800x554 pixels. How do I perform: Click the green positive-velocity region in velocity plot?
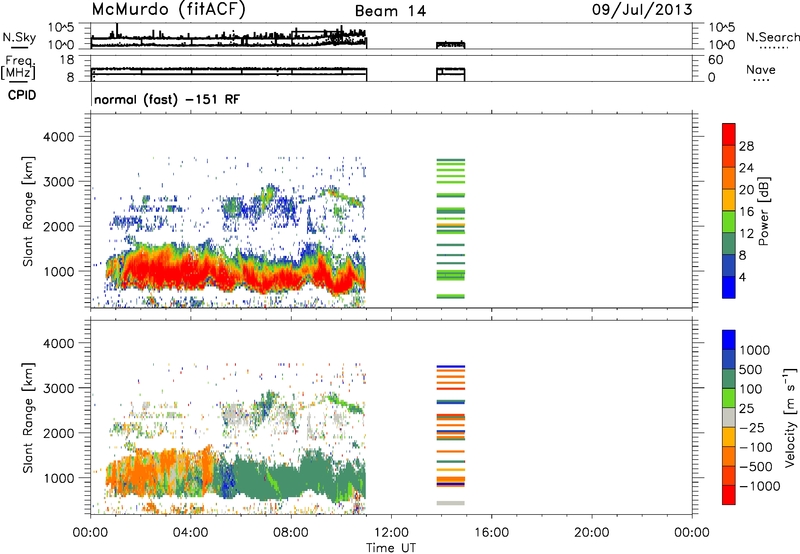coord(296,474)
